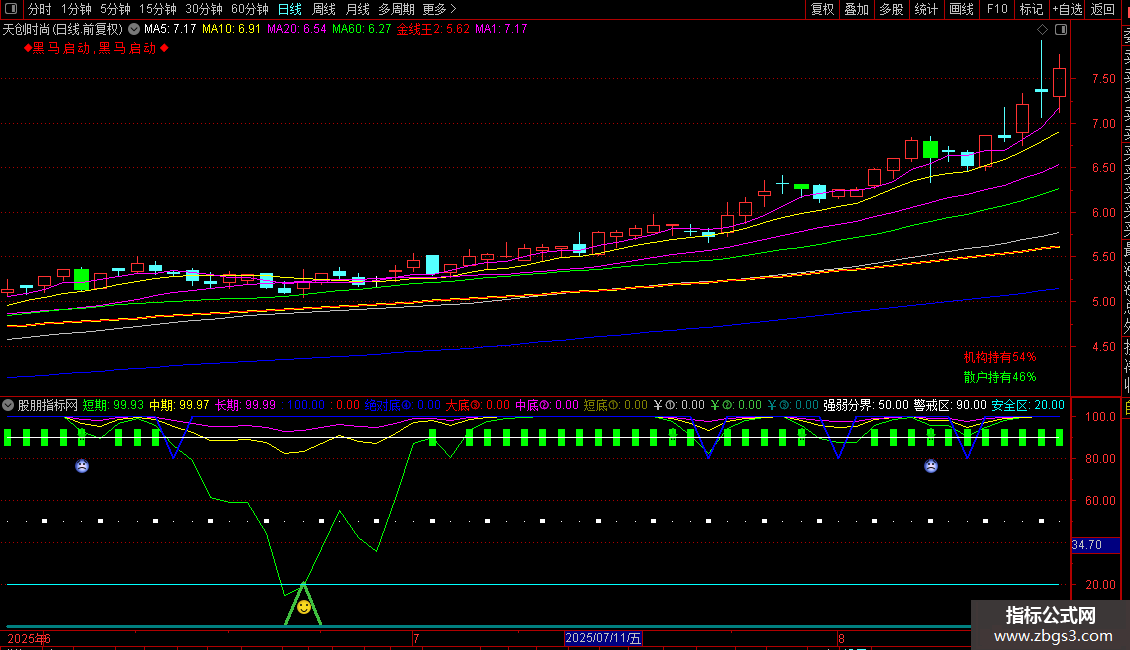Open the round dropdown icon beside 股朋指标网
The height and width of the screenshot is (650, 1130).
[x=8, y=405]
